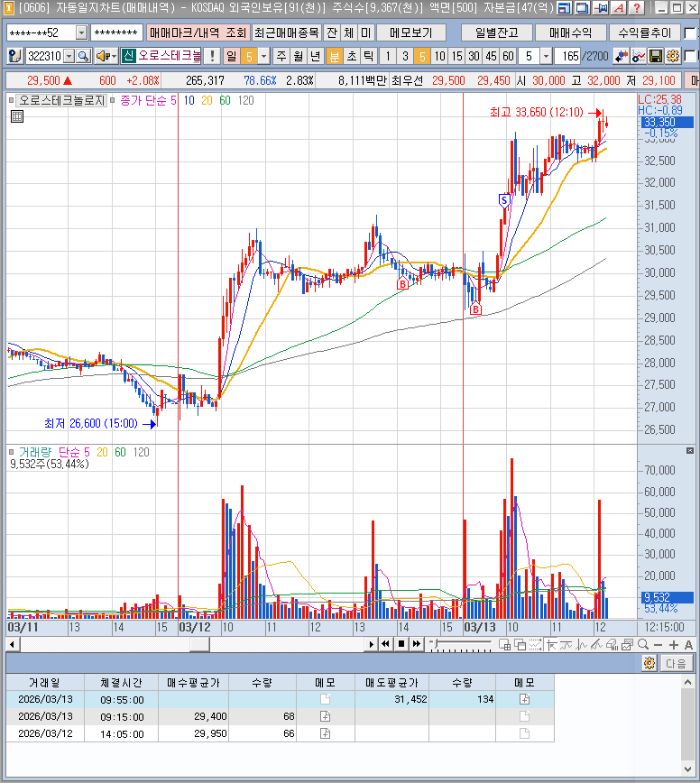This screenshot has height=783, width=700.
Task: Click the zoom magnifier icon below chart
Action: coord(643,645)
